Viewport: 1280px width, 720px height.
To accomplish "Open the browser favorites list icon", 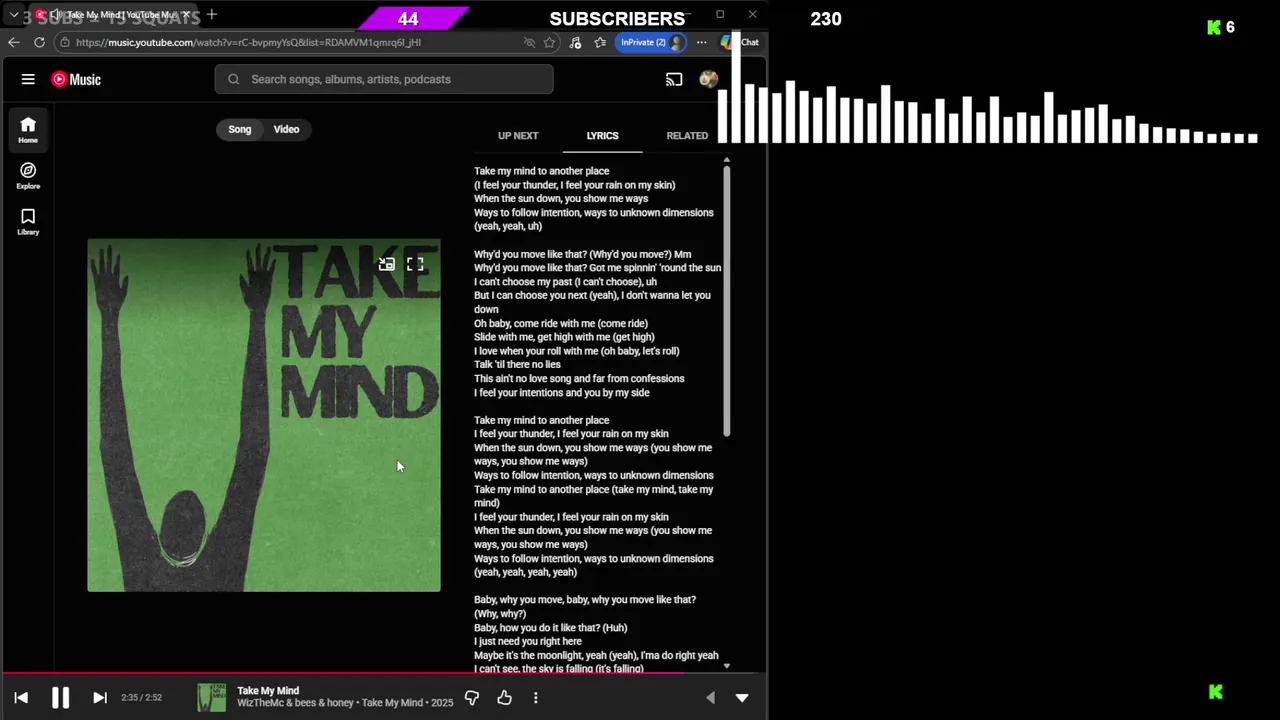I will (600, 42).
